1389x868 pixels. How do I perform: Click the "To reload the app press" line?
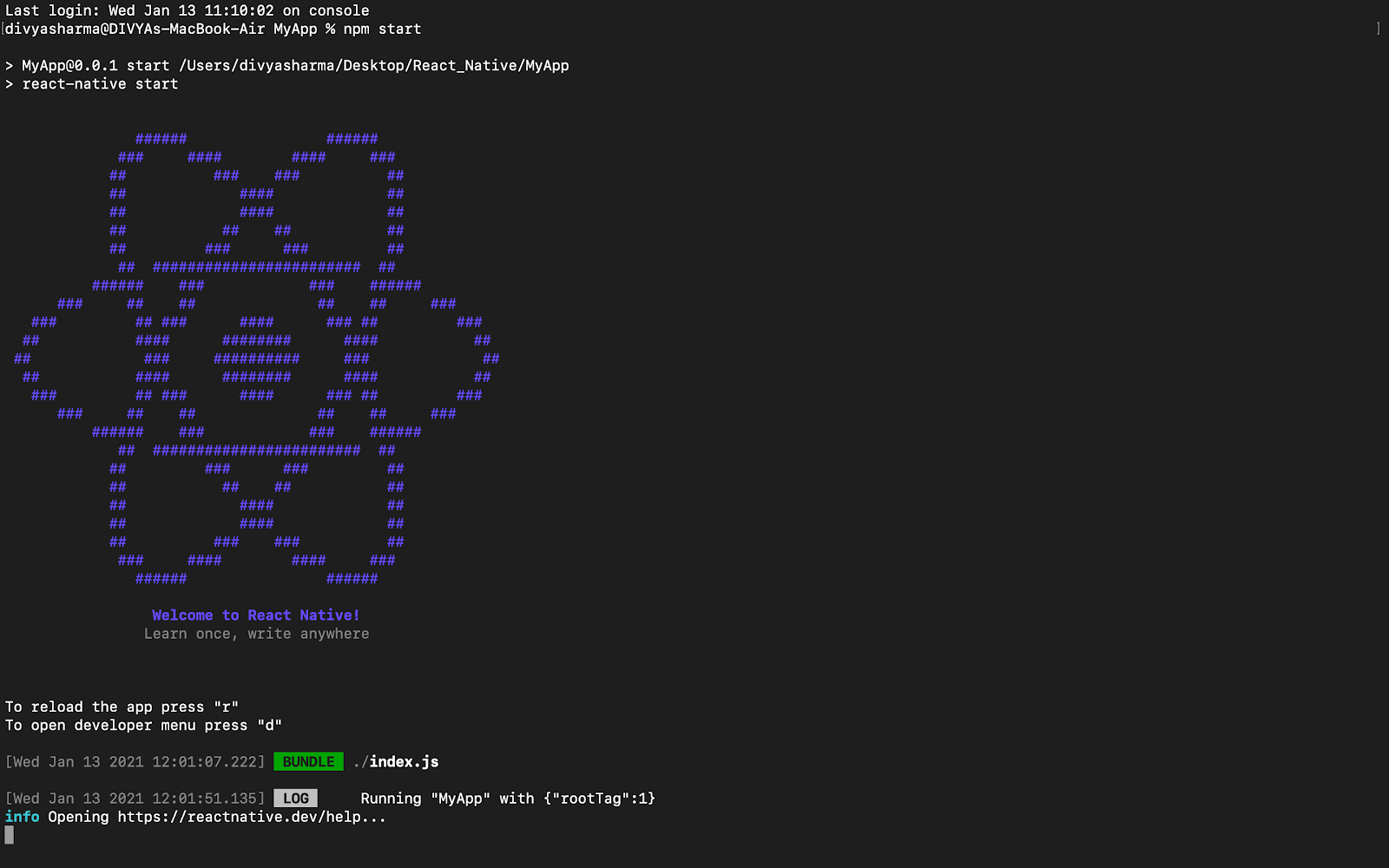click(122, 707)
